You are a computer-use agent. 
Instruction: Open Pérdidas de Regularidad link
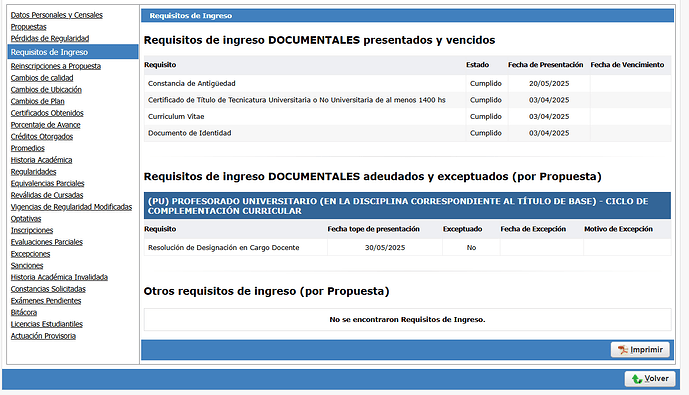[50, 39]
